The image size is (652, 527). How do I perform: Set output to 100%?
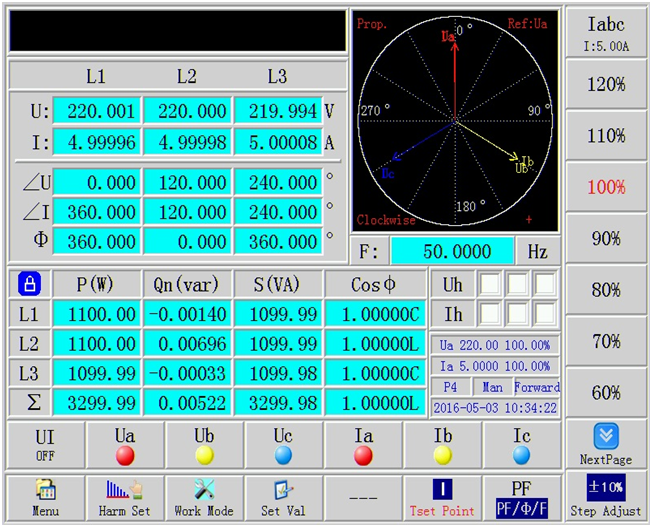pos(606,187)
